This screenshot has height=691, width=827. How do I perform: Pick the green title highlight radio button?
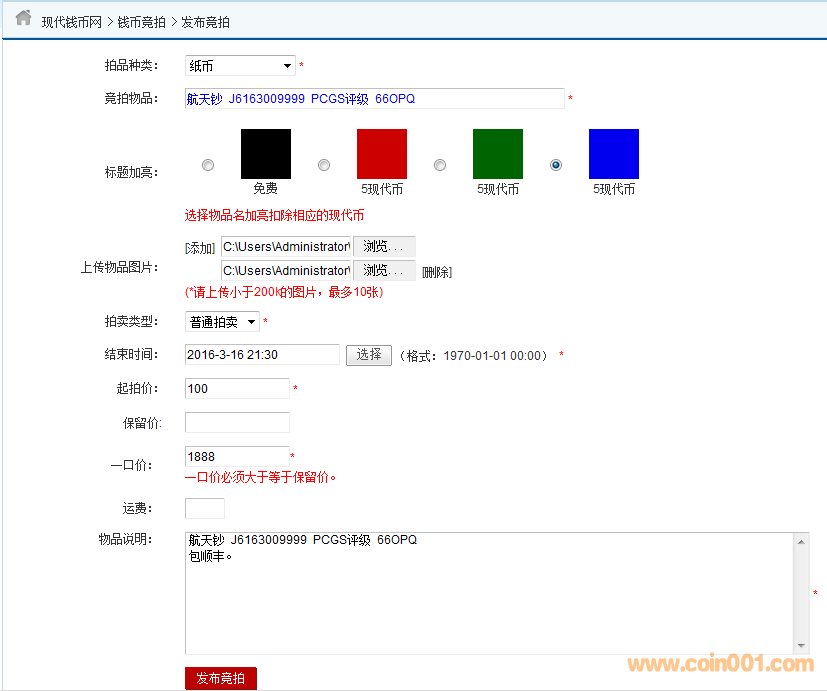point(440,165)
